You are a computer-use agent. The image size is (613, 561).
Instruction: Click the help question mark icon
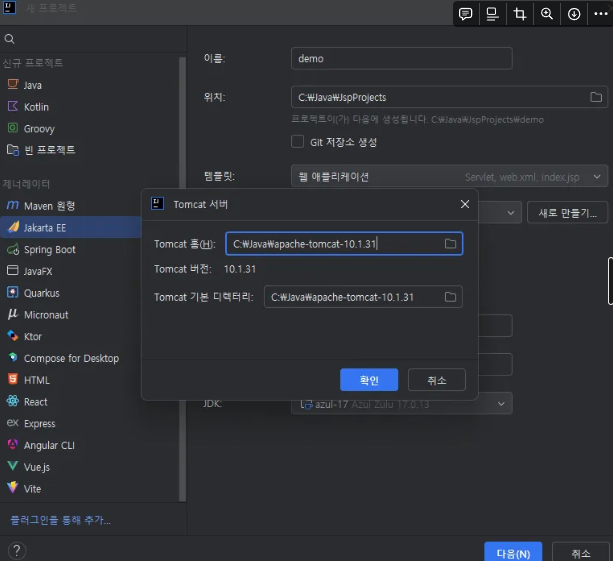coord(17,550)
